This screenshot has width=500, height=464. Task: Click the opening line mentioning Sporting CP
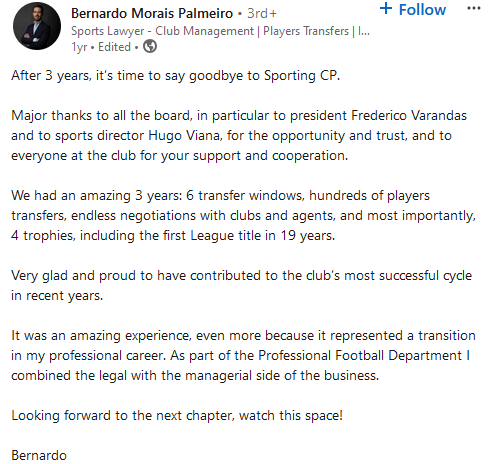(x=175, y=76)
